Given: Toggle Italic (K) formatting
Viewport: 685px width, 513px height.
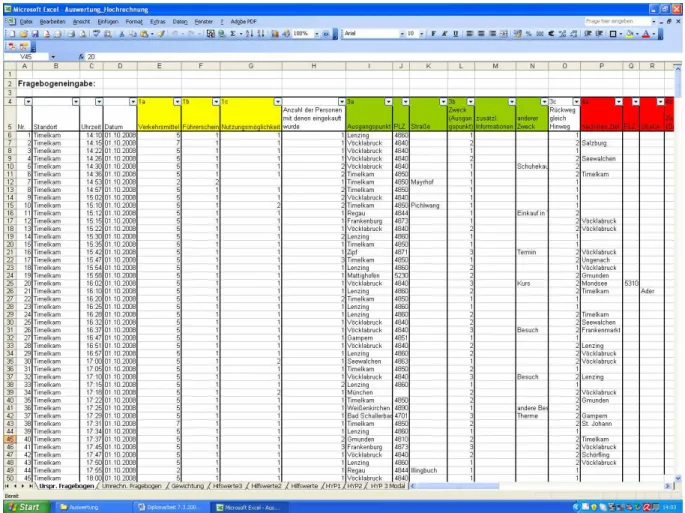Looking at the screenshot, I should pos(444,34).
